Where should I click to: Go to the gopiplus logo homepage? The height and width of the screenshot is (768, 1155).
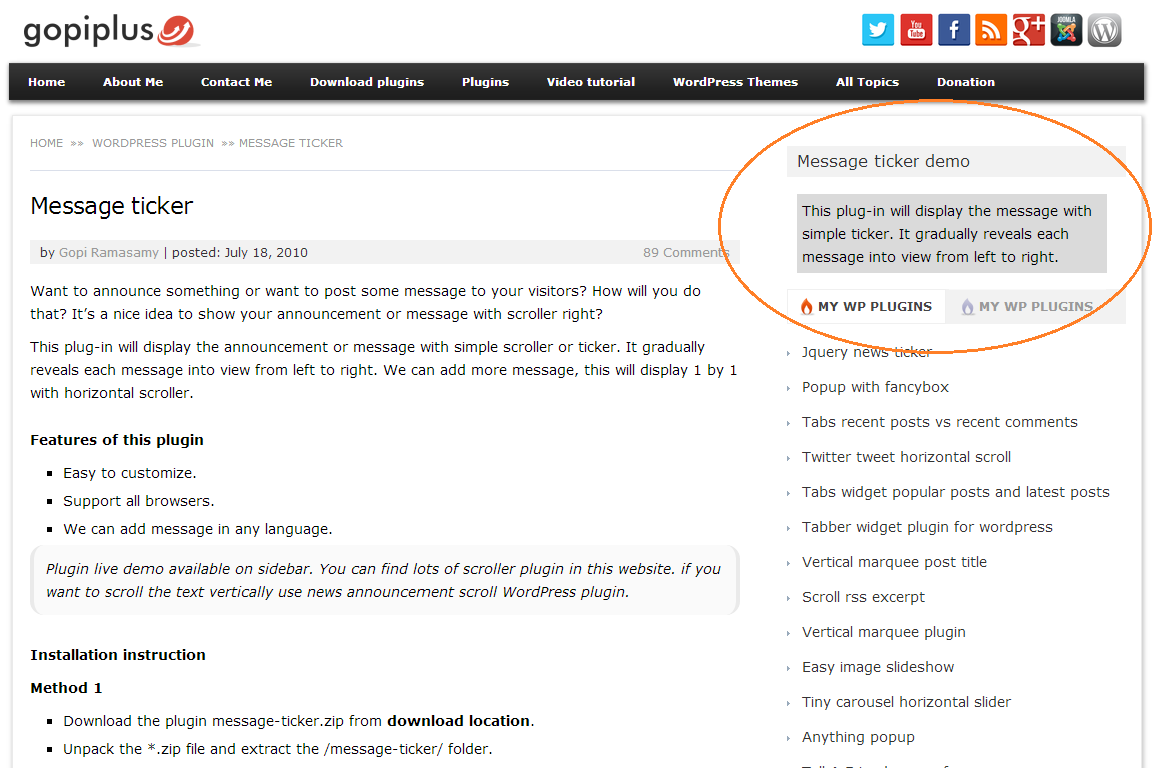[110, 31]
